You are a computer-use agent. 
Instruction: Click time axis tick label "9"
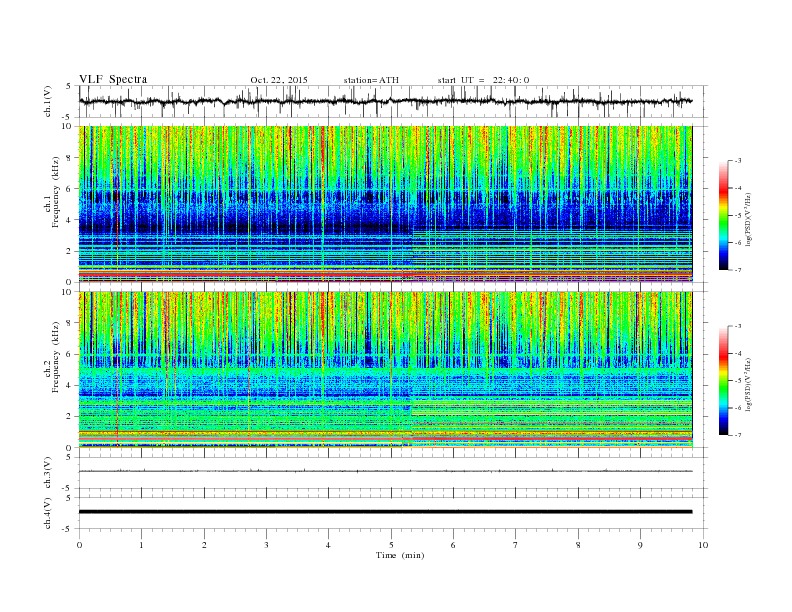pyautogui.click(x=640, y=545)
